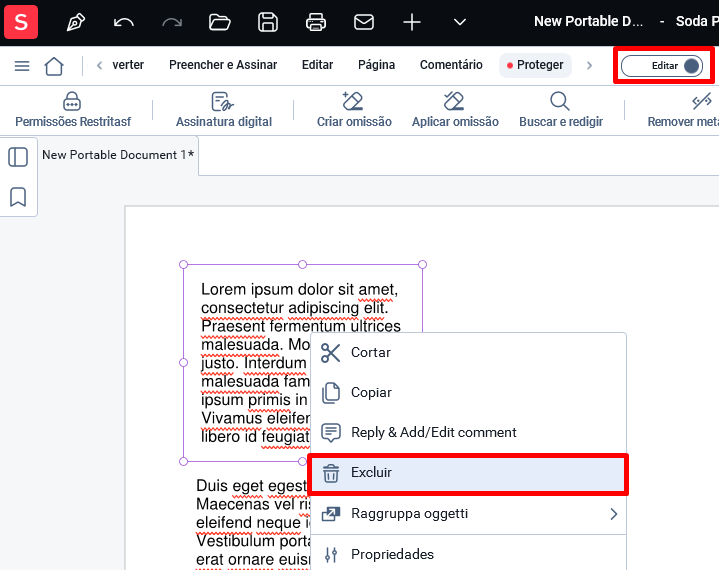Toggle the side panel layout icon
The height and width of the screenshot is (570, 719).
(x=18, y=157)
